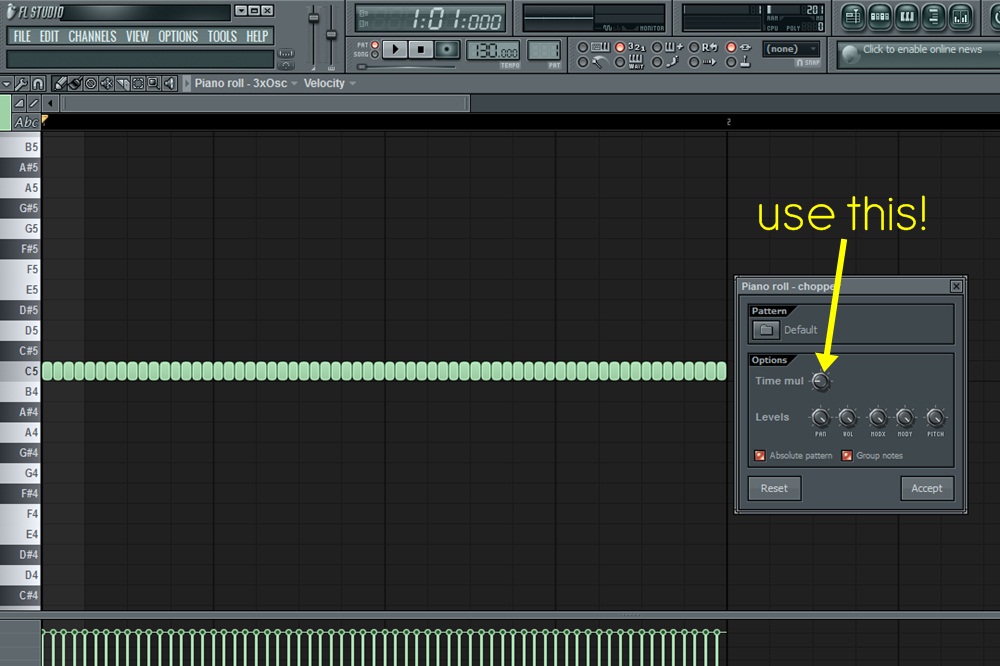Open the Mixer window button
The height and width of the screenshot is (666, 1000).
(960, 17)
